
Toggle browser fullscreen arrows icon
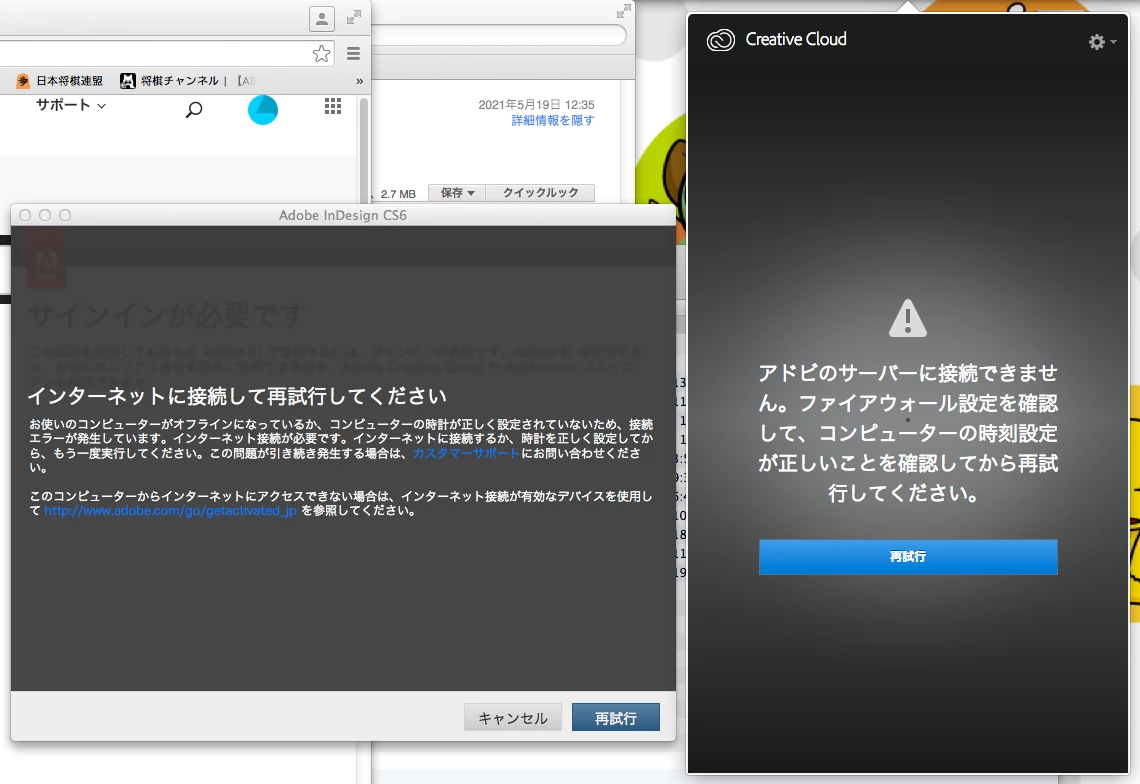pos(354,17)
